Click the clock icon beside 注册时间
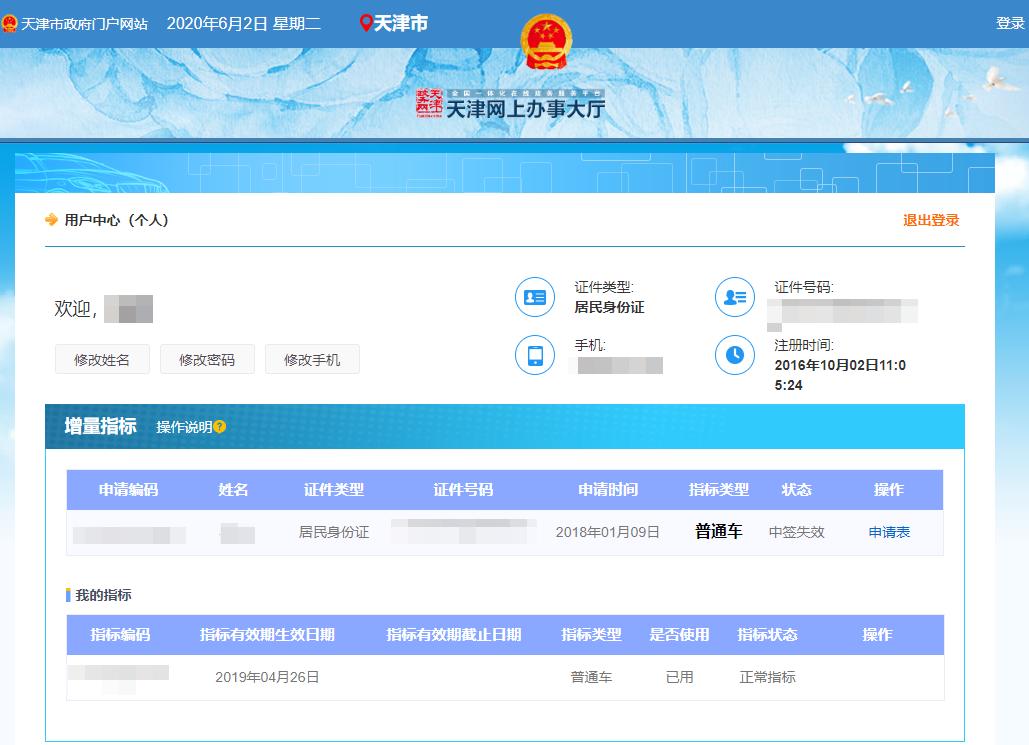This screenshot has height=745, width=1029. (735, 357)
